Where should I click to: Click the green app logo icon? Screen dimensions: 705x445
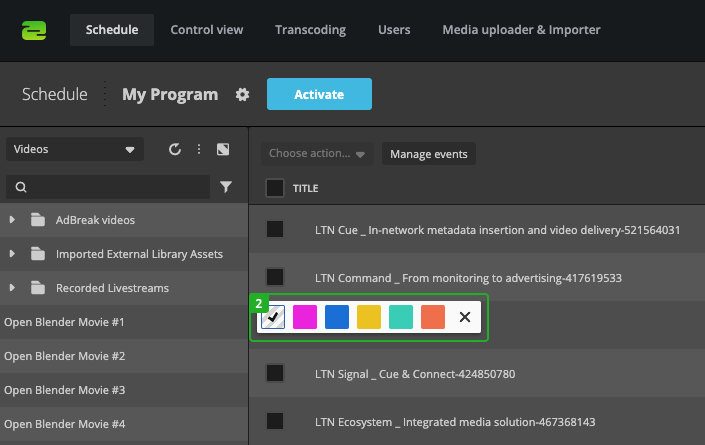tap(35, 30)
